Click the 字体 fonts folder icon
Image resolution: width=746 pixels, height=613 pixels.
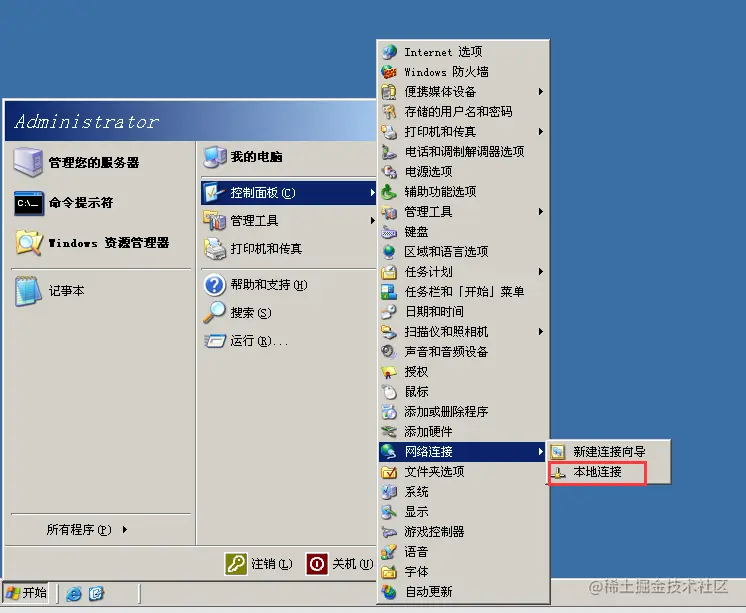(389, 572)
